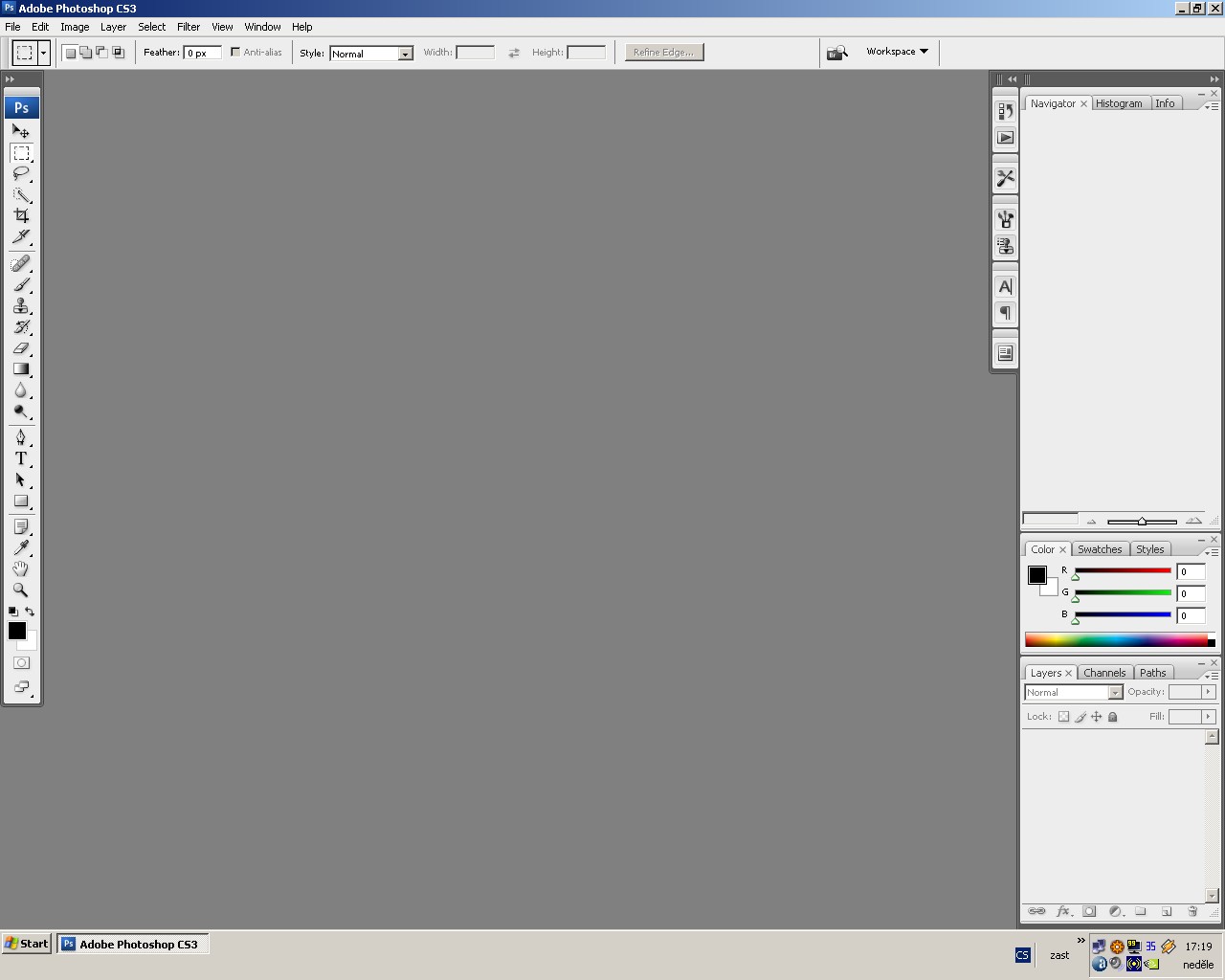Pick the Clone Stamp tool
The height and width of the screenshot is (980, 1225).
click(21, 306)
